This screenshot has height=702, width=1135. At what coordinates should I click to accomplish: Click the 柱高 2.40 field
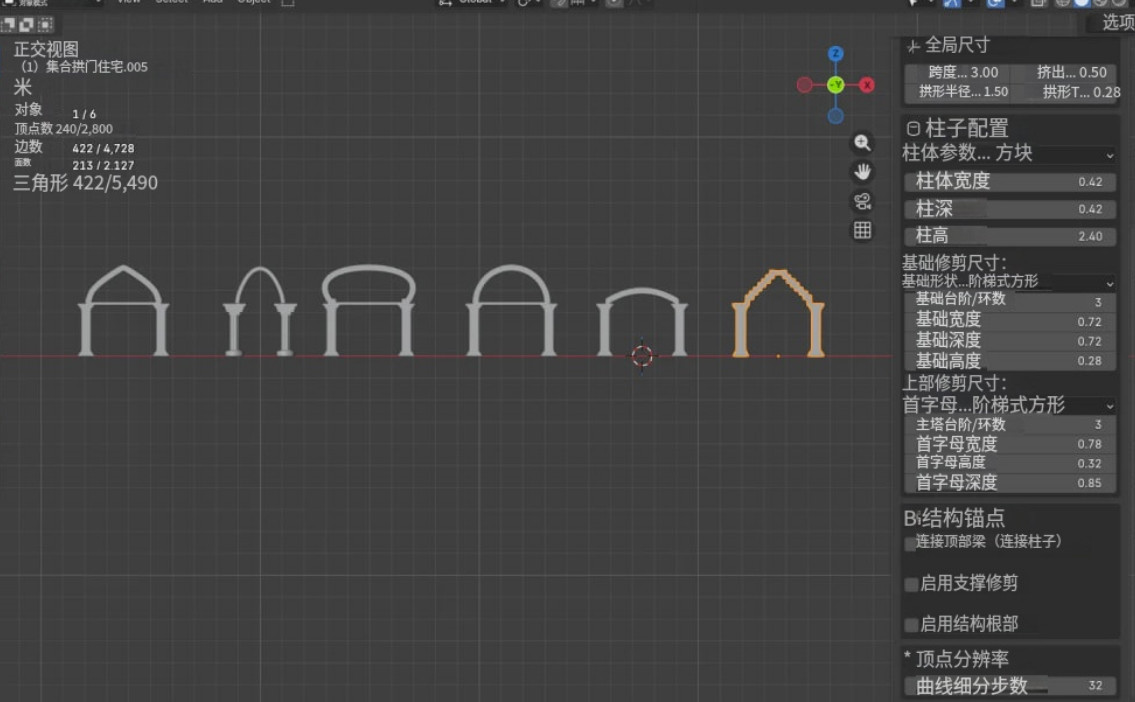[x=1010, y=236]
